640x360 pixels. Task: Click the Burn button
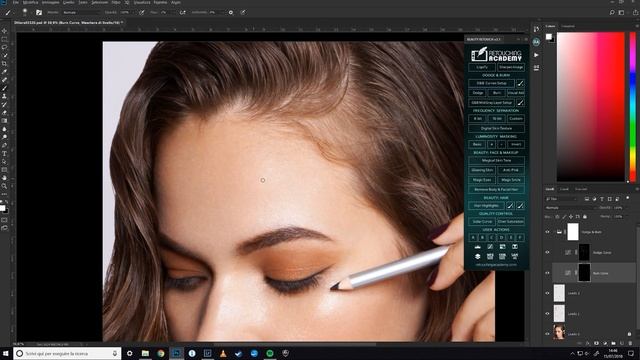coord(497,93)
